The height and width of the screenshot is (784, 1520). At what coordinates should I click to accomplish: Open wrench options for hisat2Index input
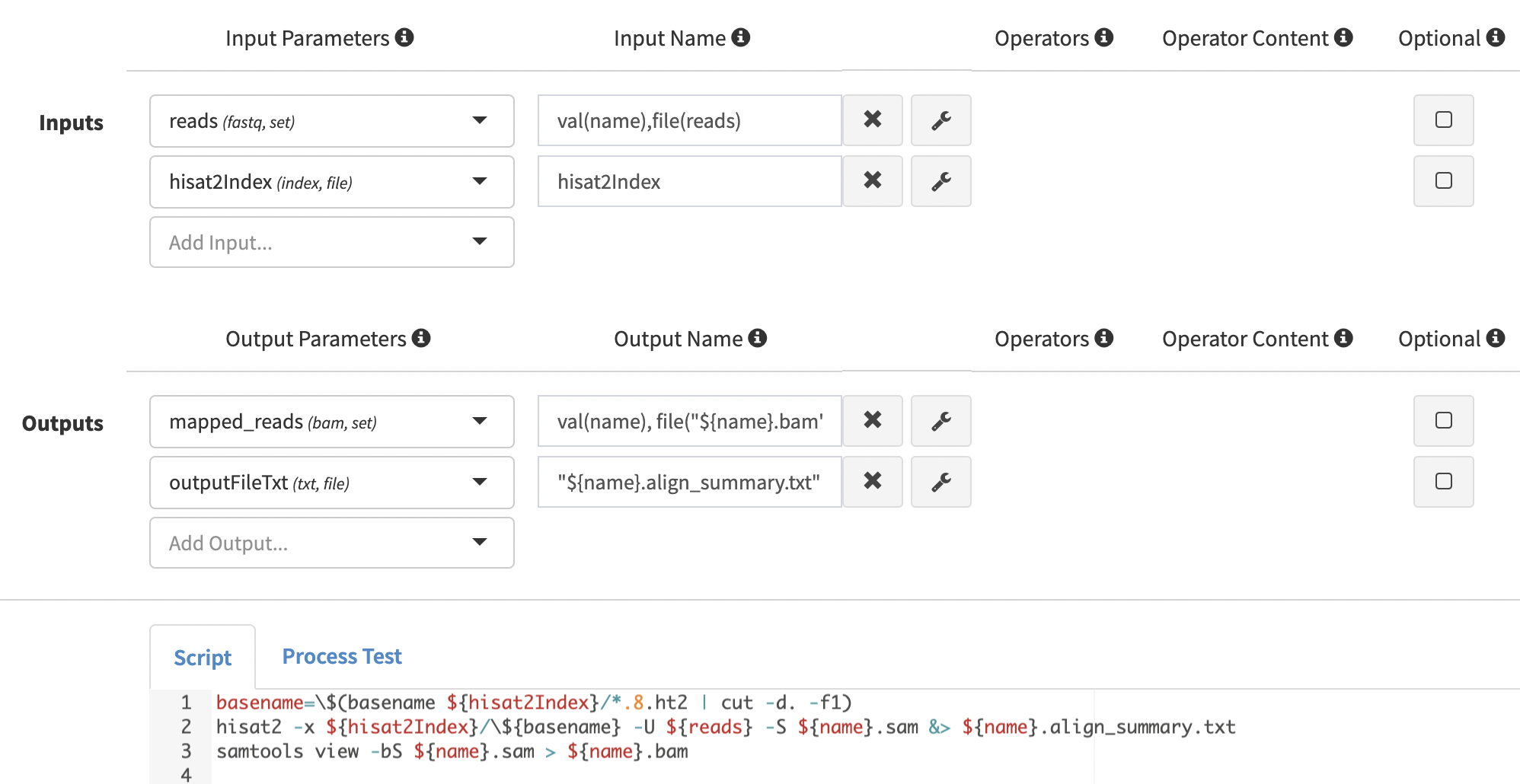(941, 181)
